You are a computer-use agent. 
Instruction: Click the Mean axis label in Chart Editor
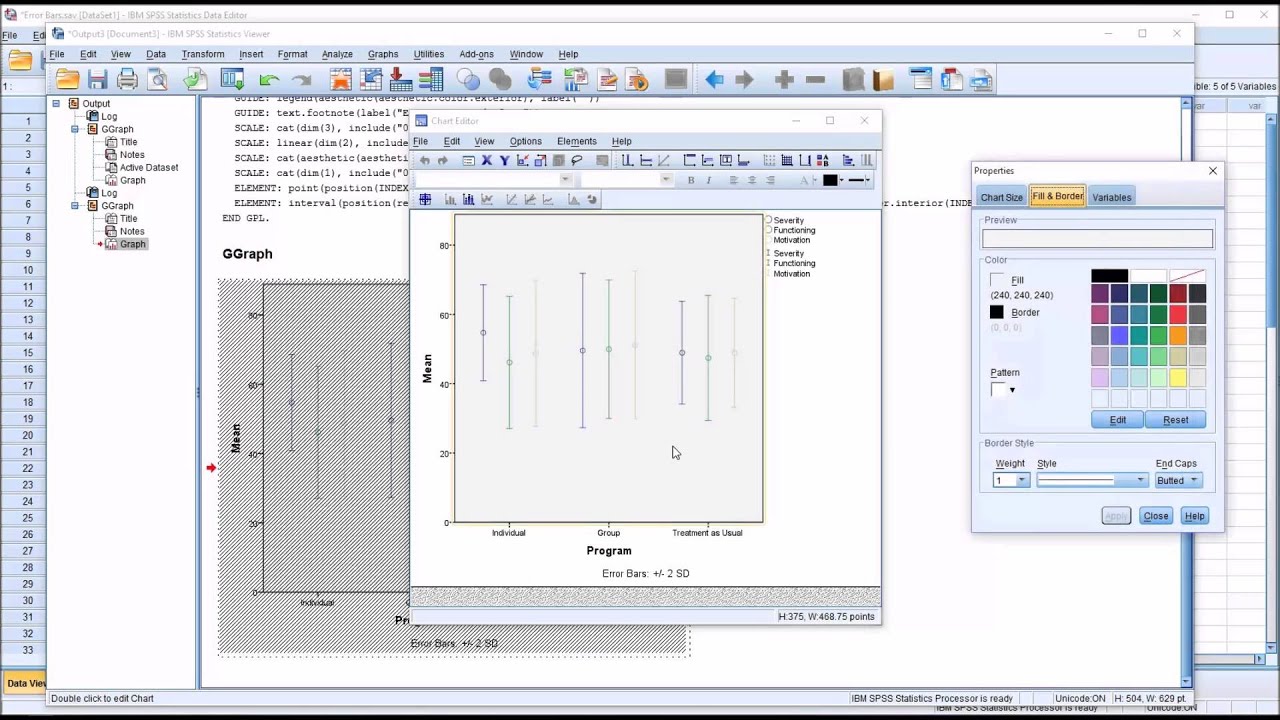(x=427, y=368)
